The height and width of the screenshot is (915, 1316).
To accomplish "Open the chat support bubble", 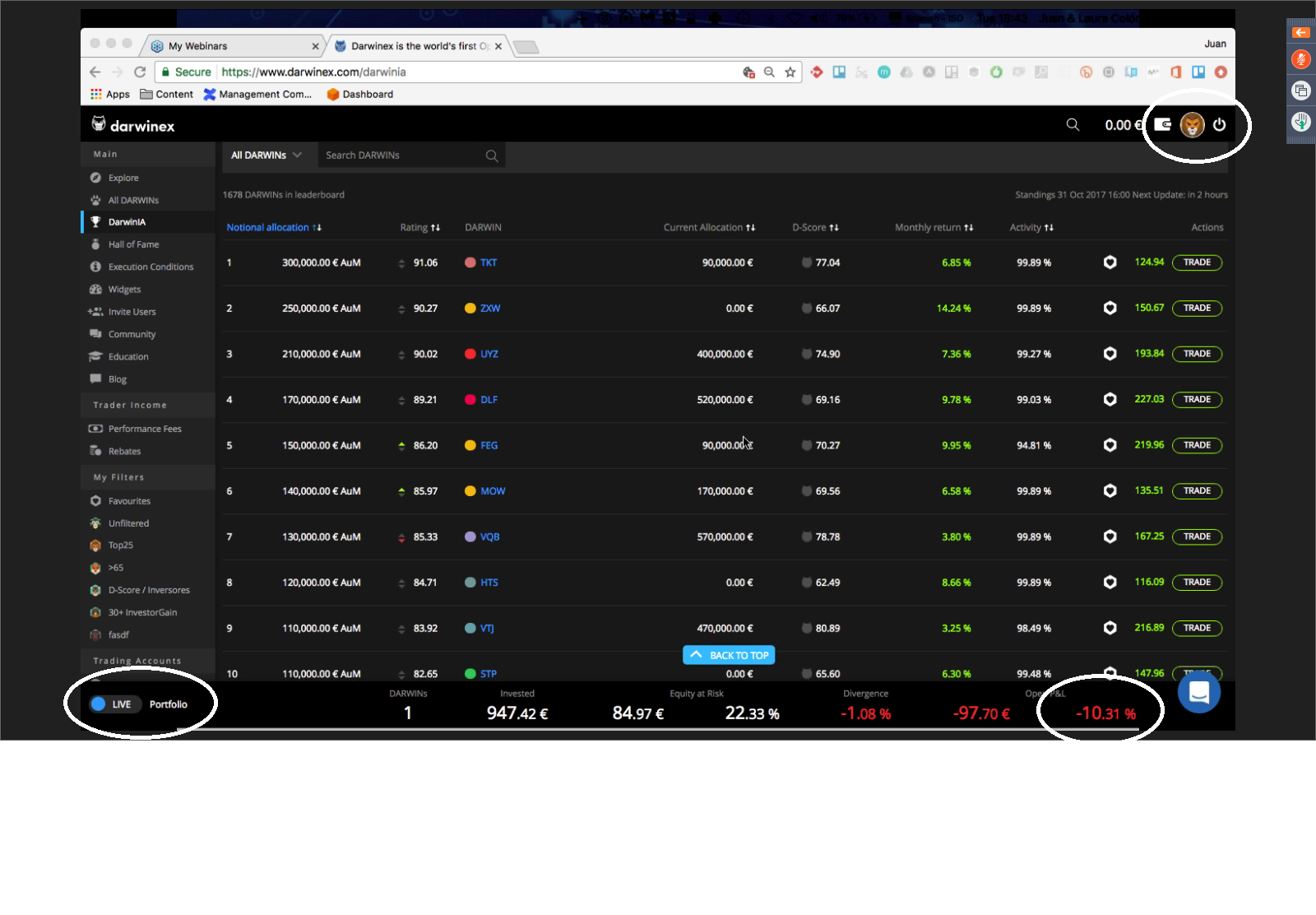I will [x=1198, y=692].
